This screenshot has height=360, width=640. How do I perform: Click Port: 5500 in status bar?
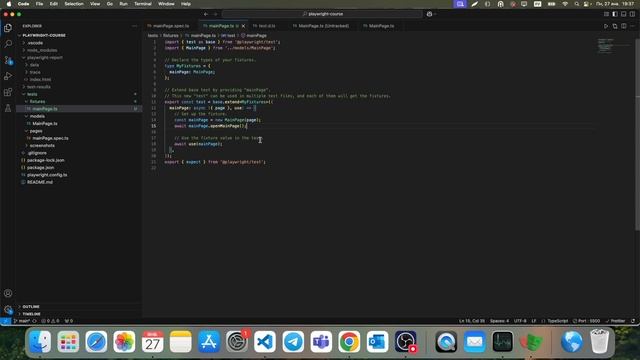click(586, 321)
